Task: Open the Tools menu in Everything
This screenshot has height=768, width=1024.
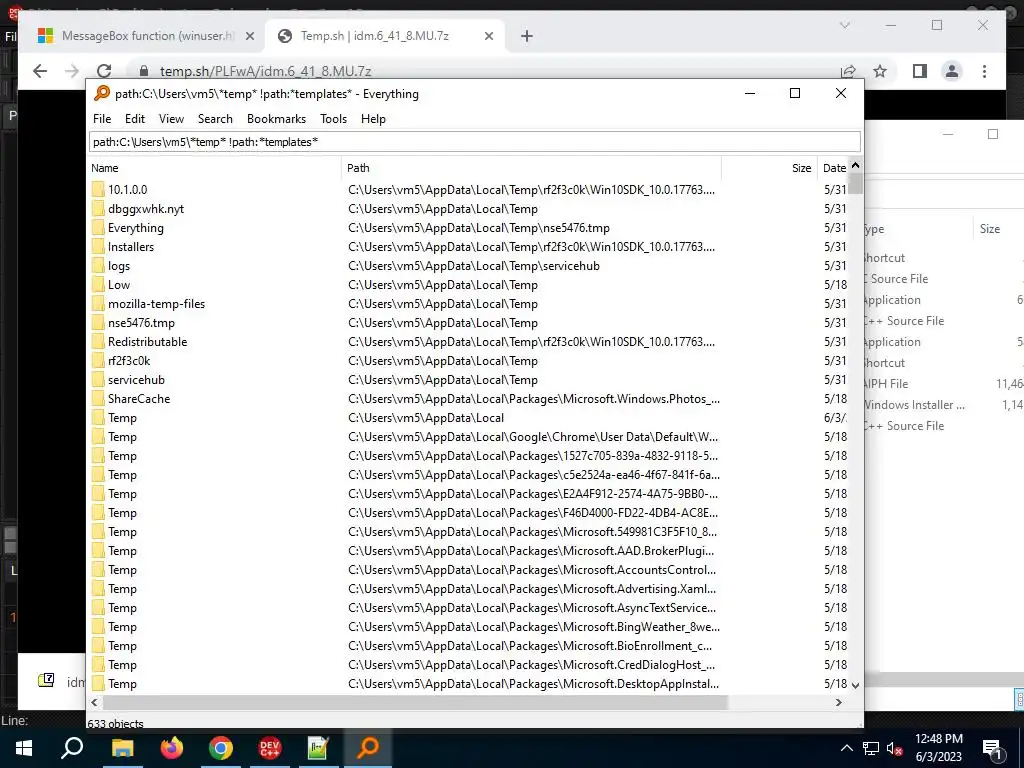Action: click(x=333, y=119)
